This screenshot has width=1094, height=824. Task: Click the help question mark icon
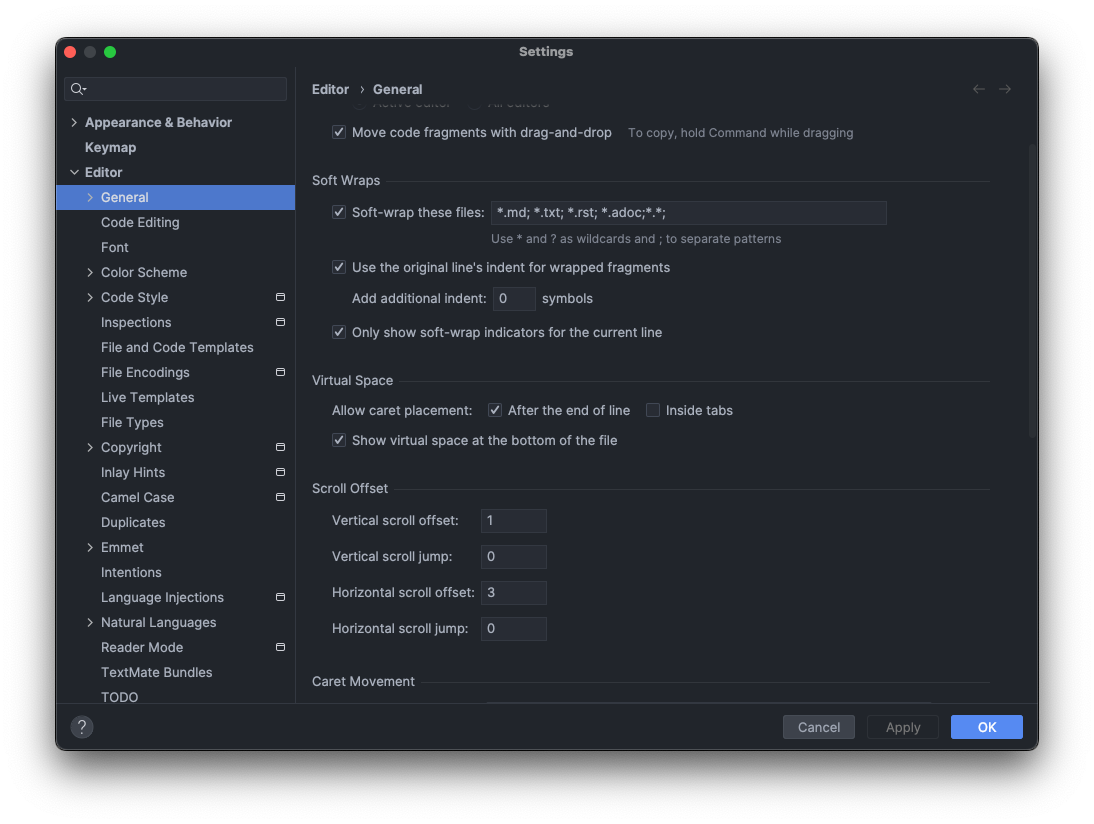click(x=82, y=727)
